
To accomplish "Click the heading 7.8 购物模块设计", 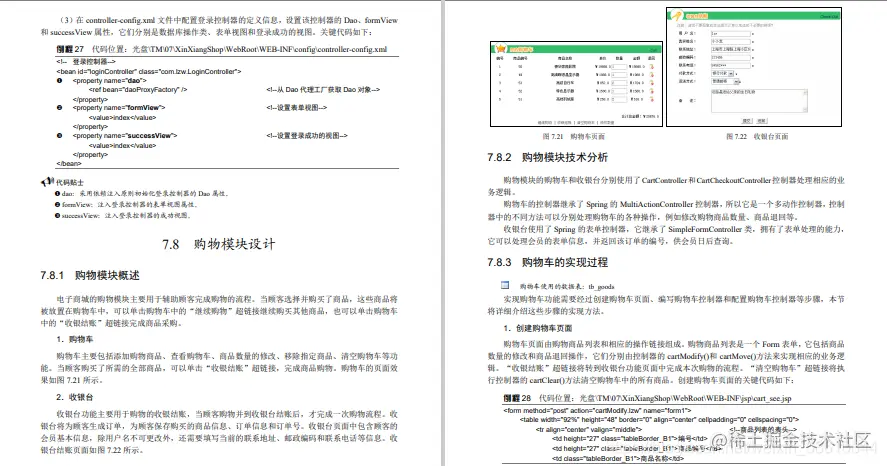I will (x=218, y=244).
